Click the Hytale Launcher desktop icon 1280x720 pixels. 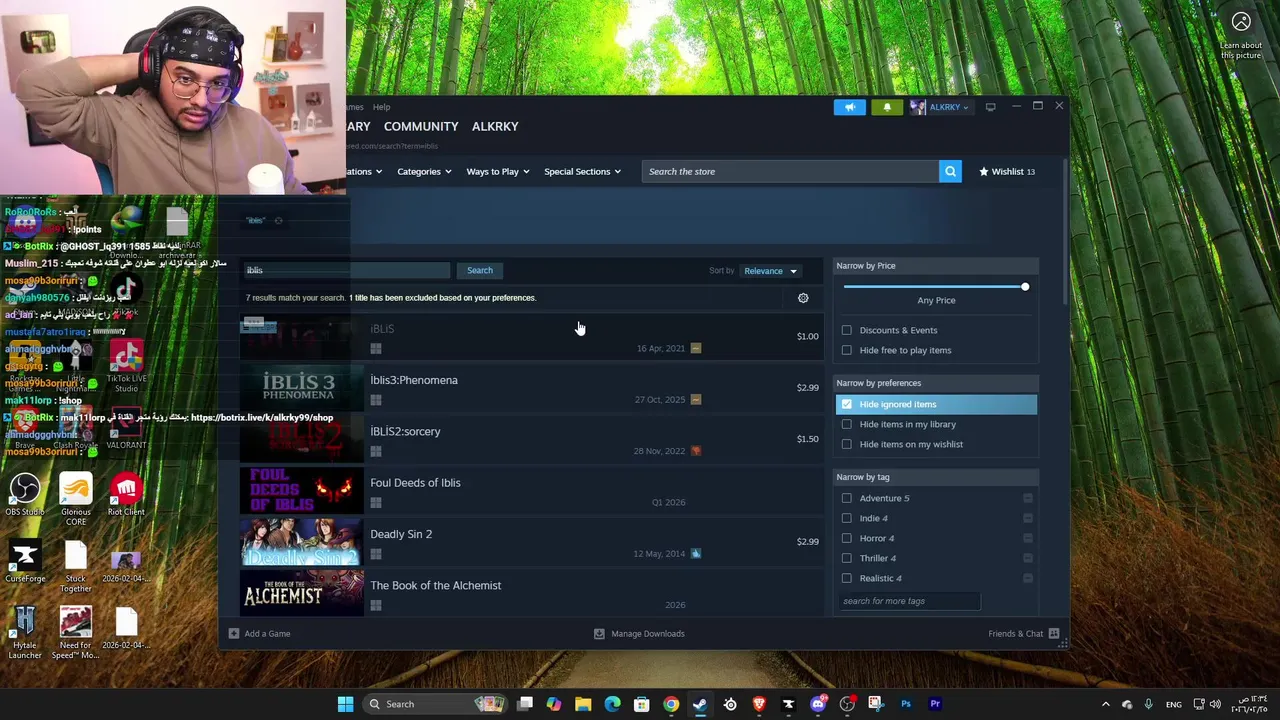click(x=25, y=633)
